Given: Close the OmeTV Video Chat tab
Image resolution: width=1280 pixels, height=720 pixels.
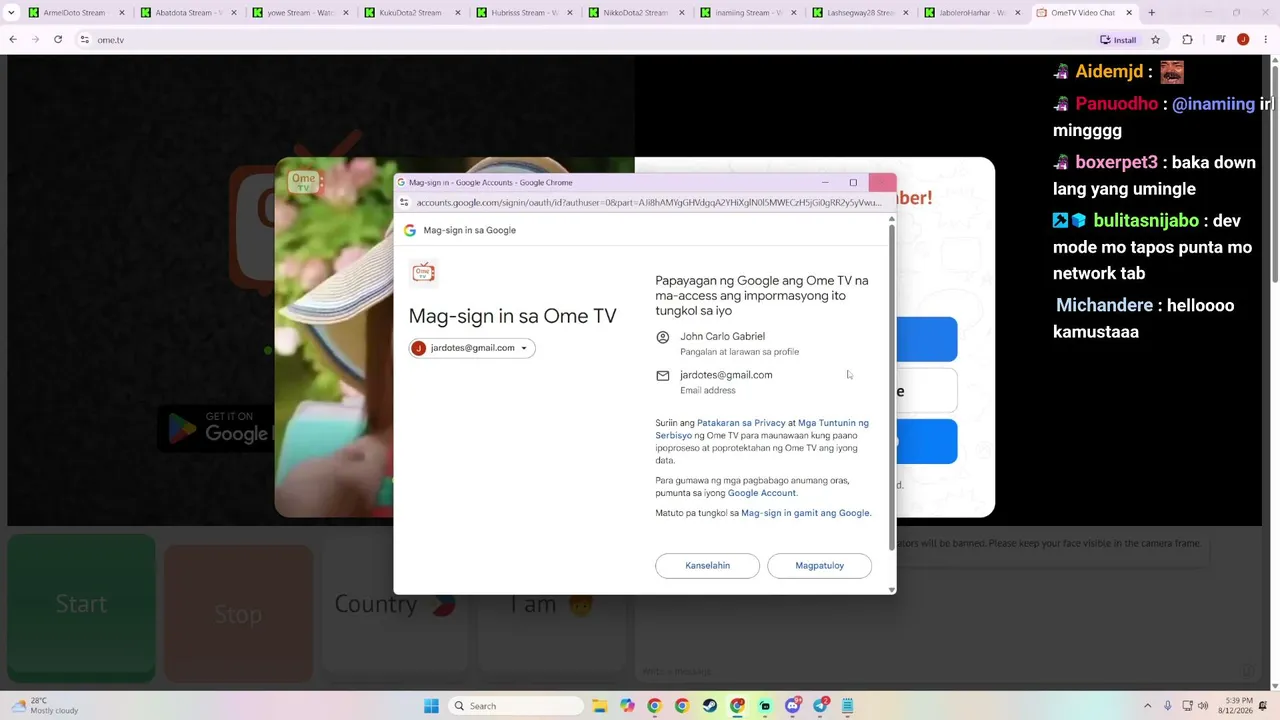Looking at the screenshot, I should 1129,13.
